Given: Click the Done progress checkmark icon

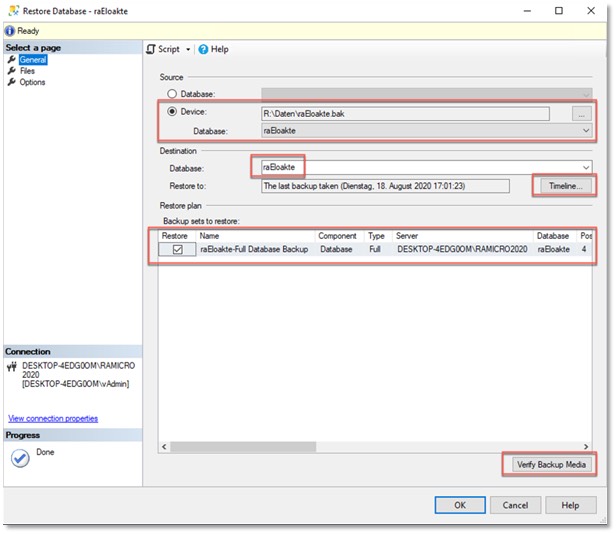Looking at the screenshot, I should point(20,458).
